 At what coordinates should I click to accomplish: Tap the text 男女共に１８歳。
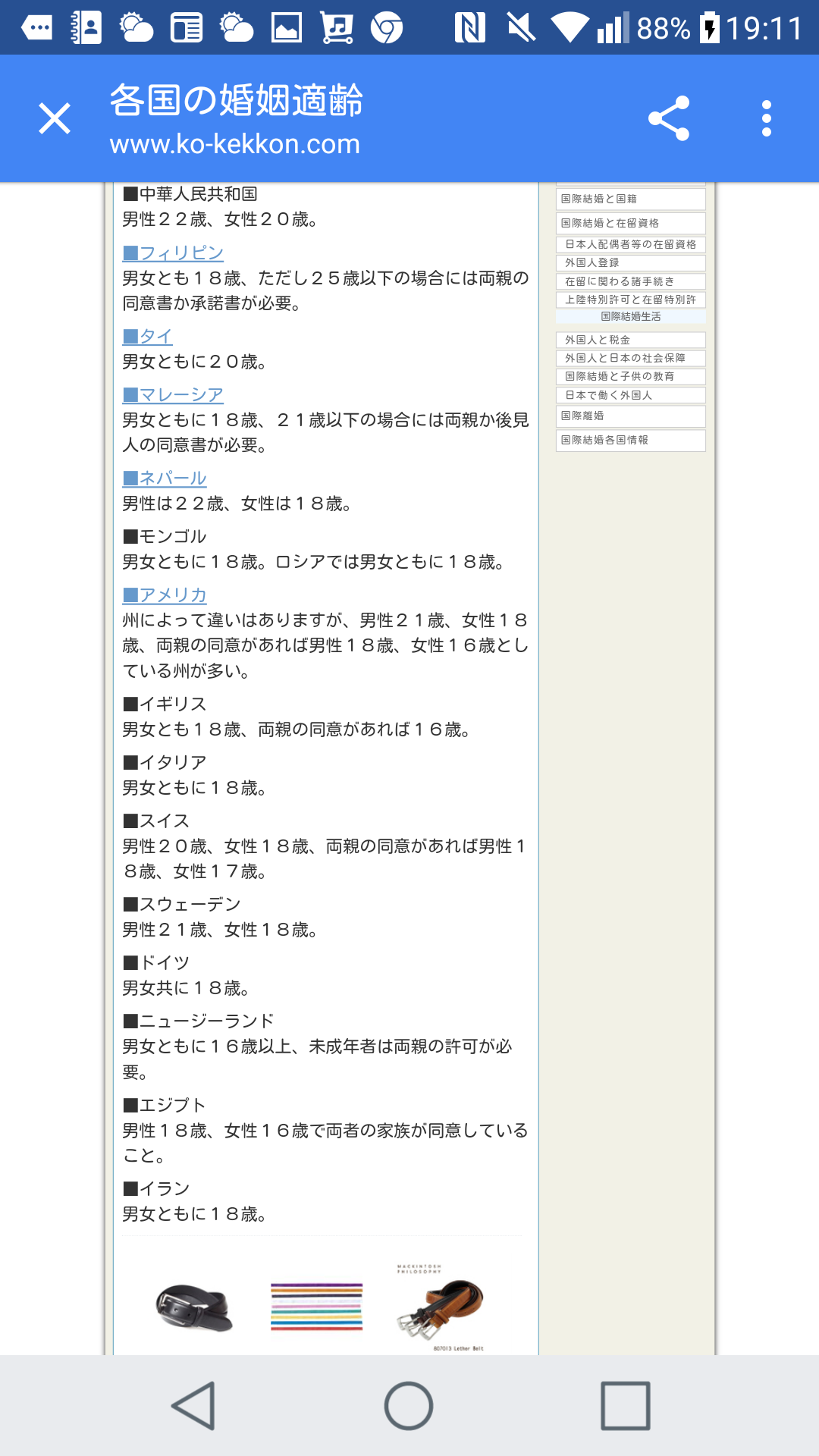pos(187,988)
